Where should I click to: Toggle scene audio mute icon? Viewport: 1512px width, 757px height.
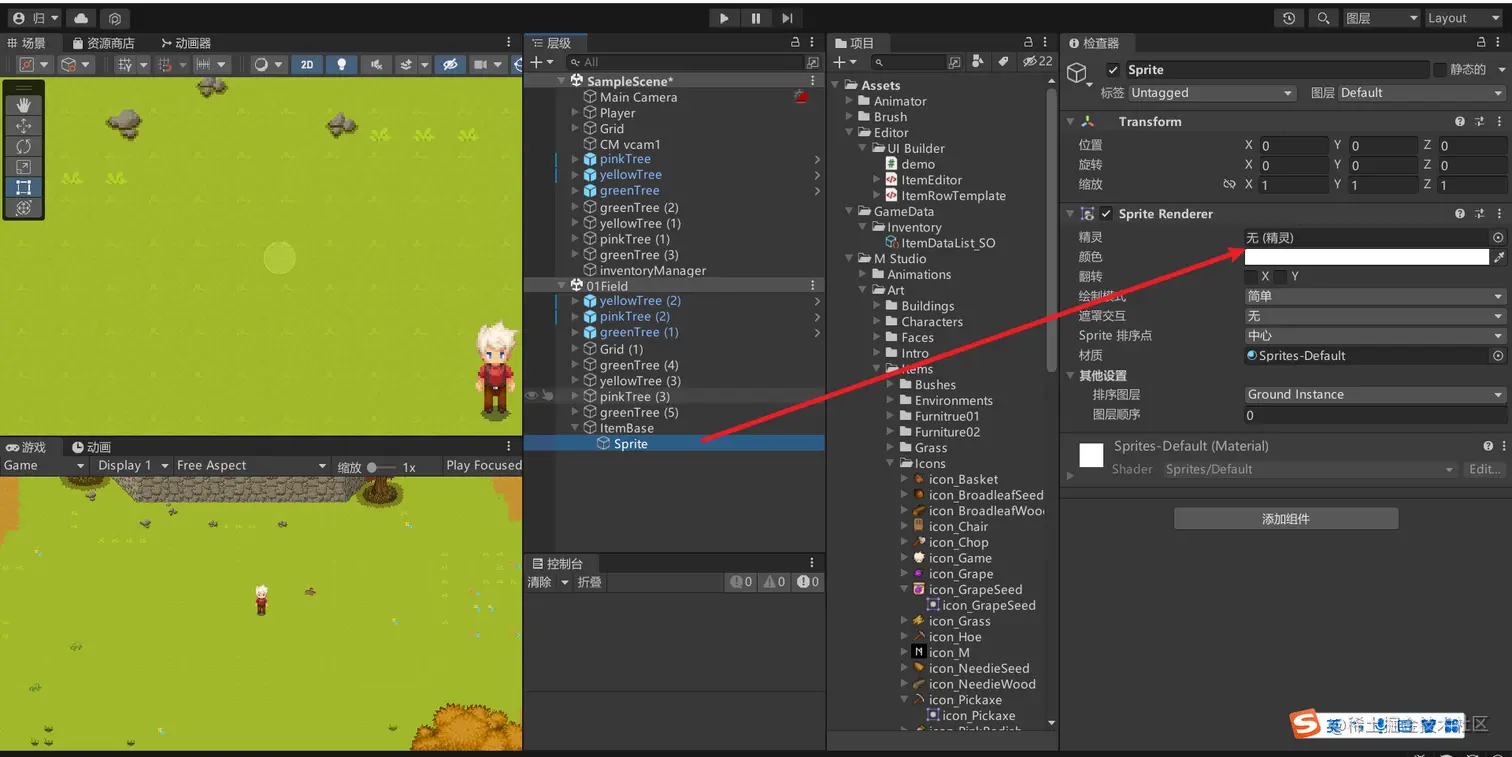point(375,64)
